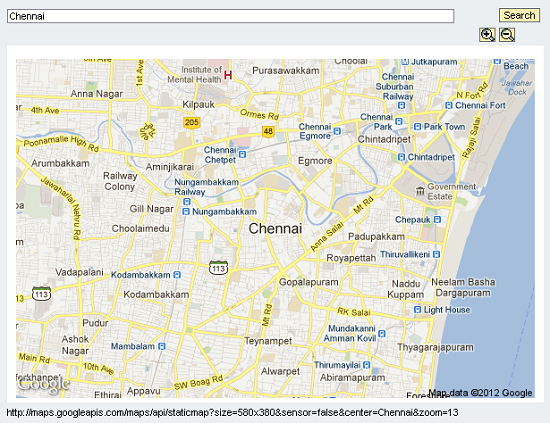Click the Chennai Fort station icon

tap(449, 105)
